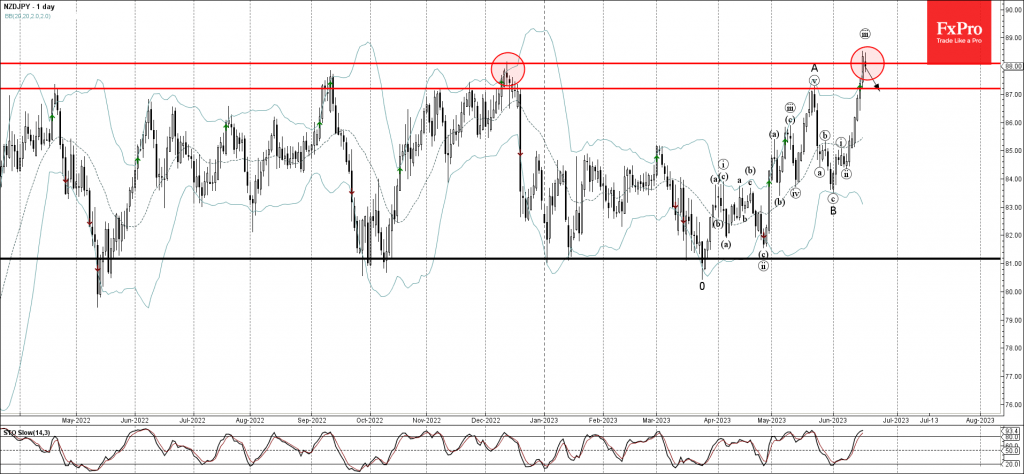1024x474 pixels.
Task: Click the red circle at the June 2023 peak
Action: click(867, 63)
